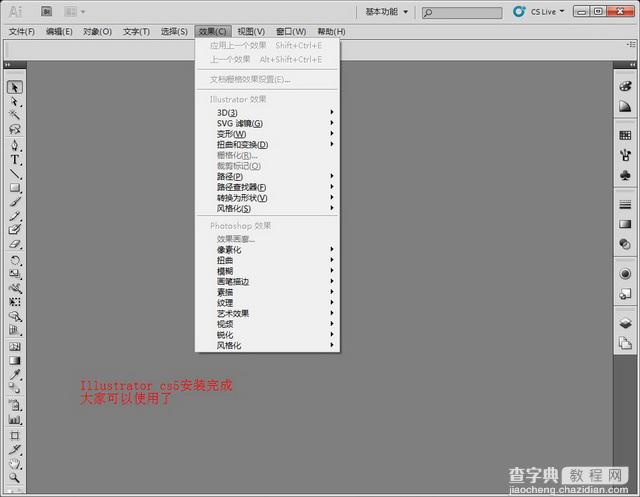The image size is (640, 497).
Task: Open the 选择(S) menu
Action: (174, 31)
